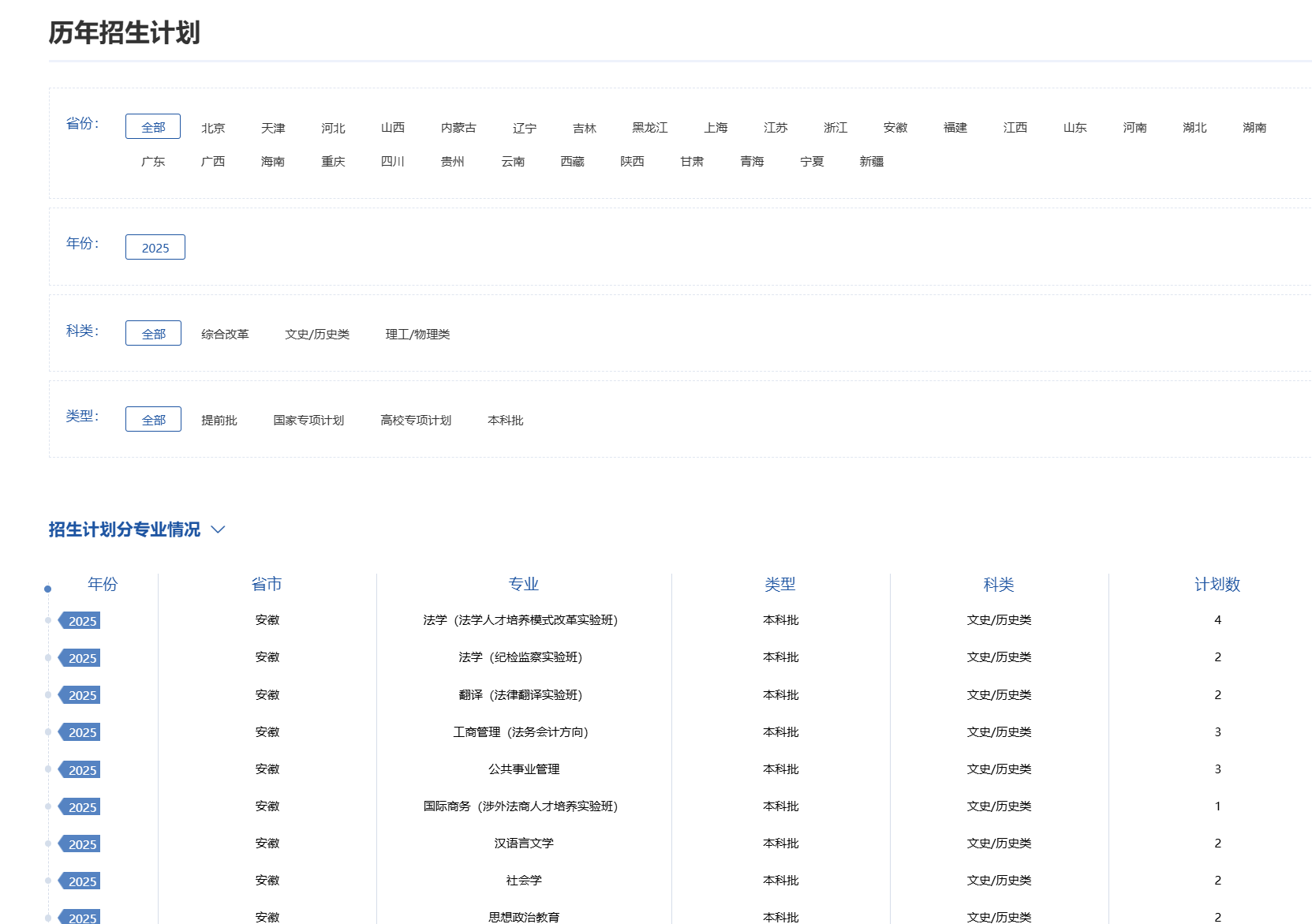The width and height of the screenshot is (1312, 924).
Task: Filter by 本科批 admission type
Action: (506, 421)
